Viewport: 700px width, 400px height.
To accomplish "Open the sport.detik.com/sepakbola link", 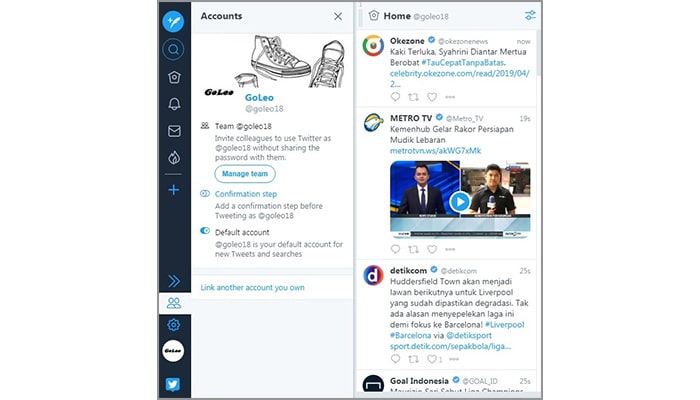I will pyautogui.click(x=450, y=346).
